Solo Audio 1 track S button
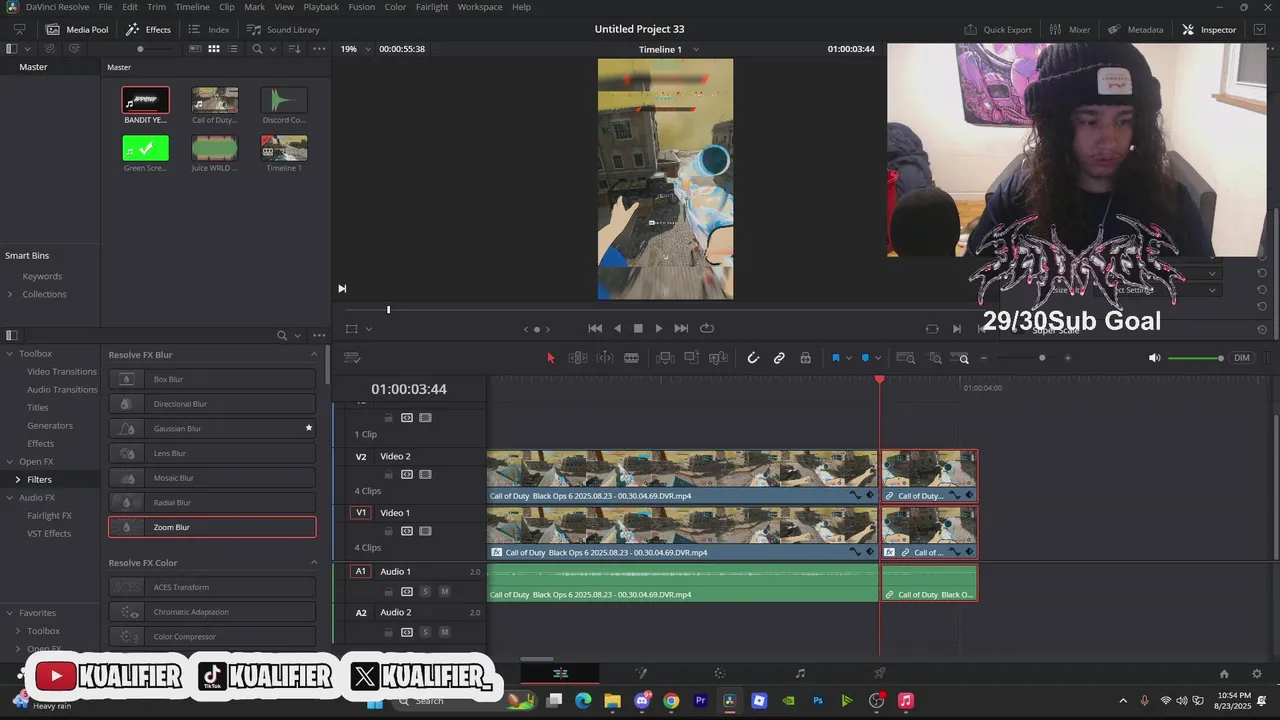Viewport: 1280px width, 720px height. pos(425,591)
